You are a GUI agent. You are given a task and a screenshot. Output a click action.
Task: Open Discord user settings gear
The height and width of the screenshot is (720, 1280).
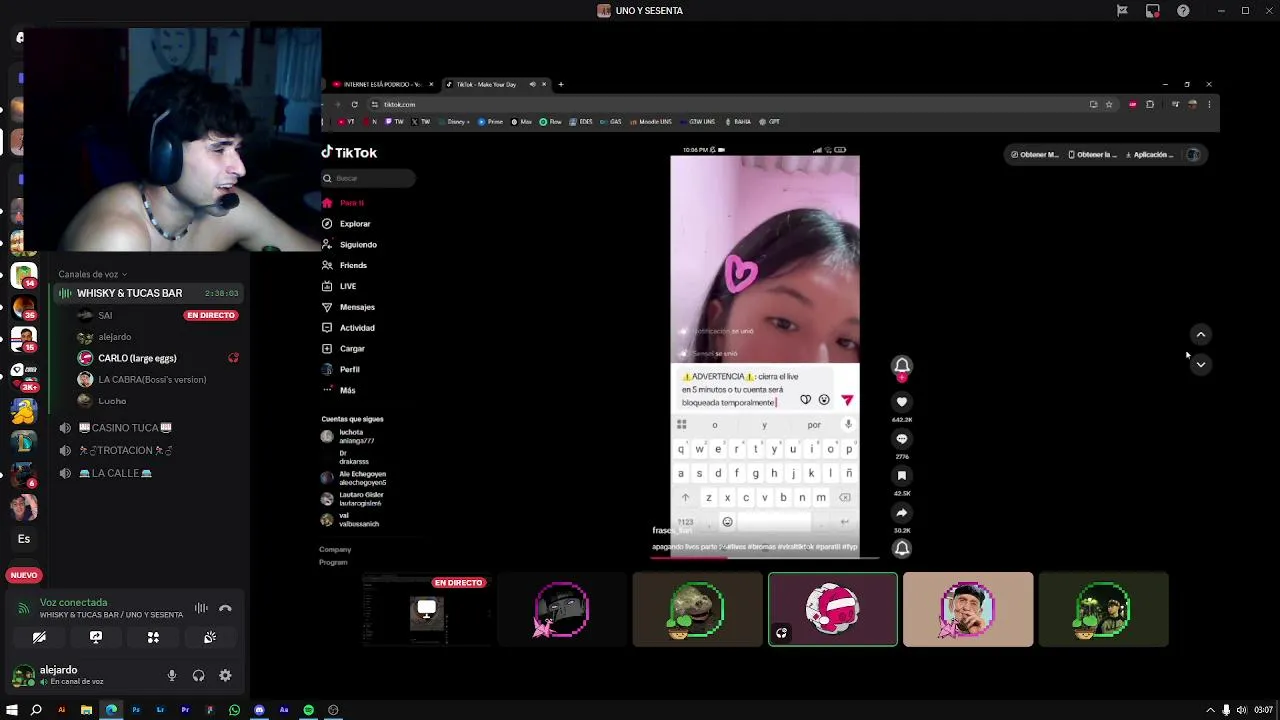pos(225,676)
